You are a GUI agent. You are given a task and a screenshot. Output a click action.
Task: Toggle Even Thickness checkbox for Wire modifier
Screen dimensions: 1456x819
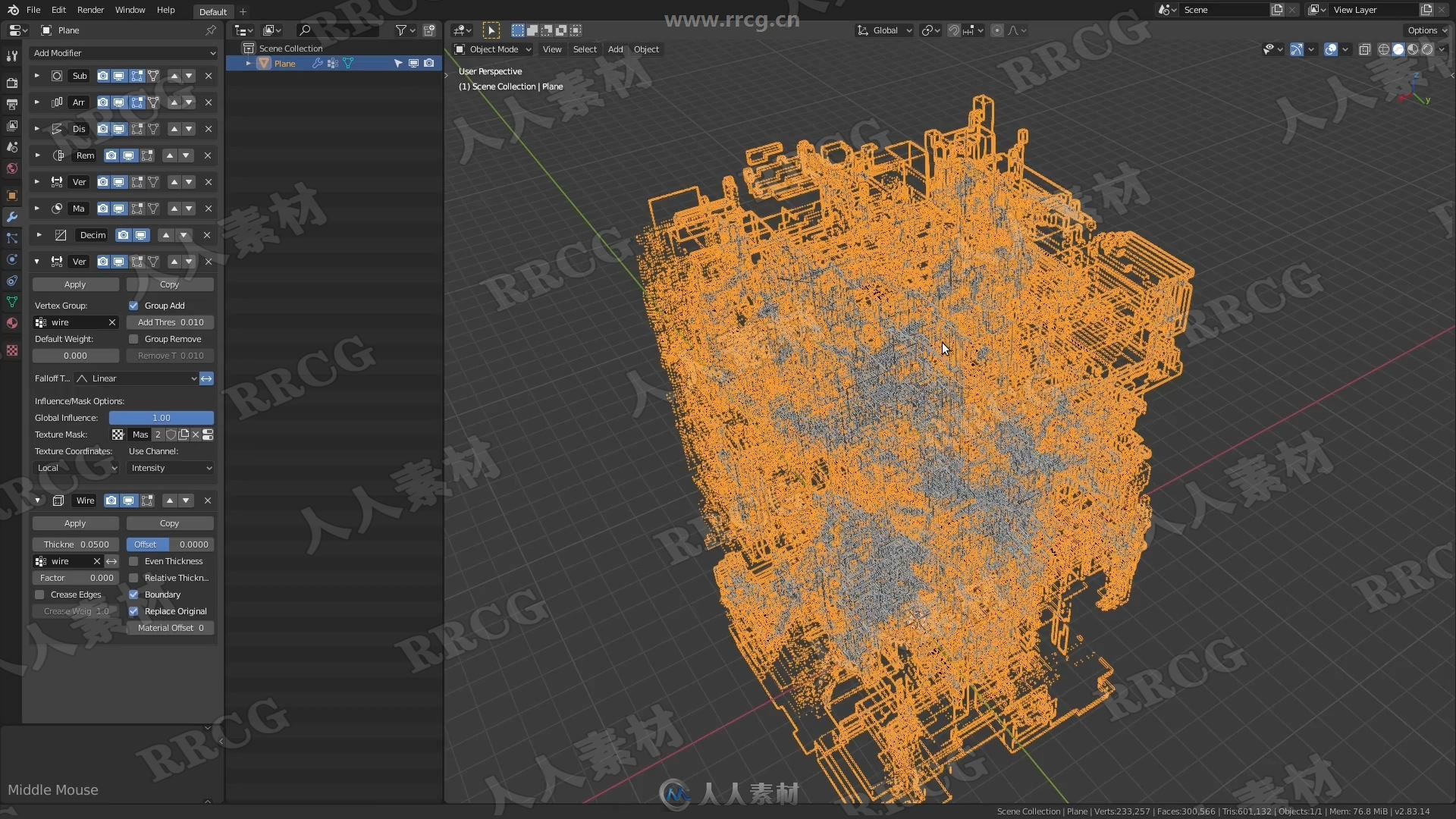pos(133,561)
